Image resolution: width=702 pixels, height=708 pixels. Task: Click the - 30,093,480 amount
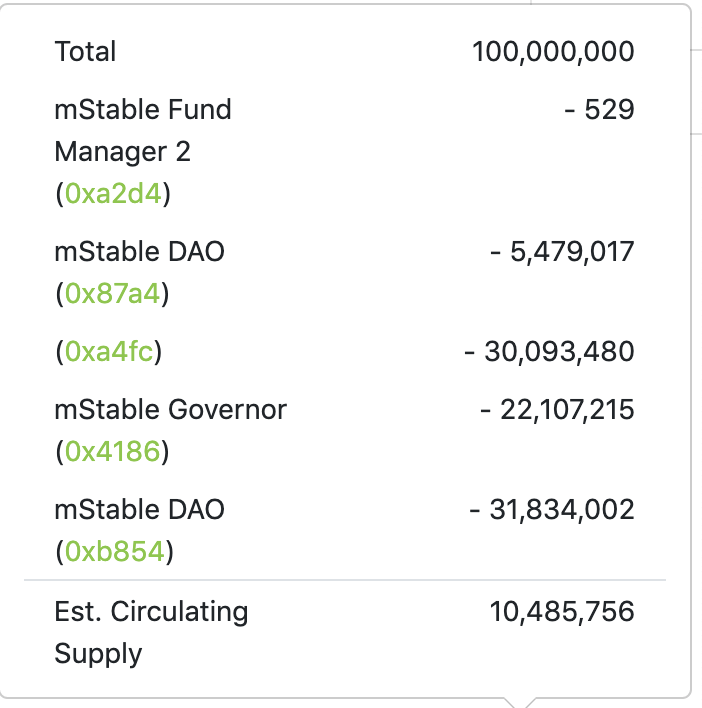pyautogui.click(x=549, y=351)
